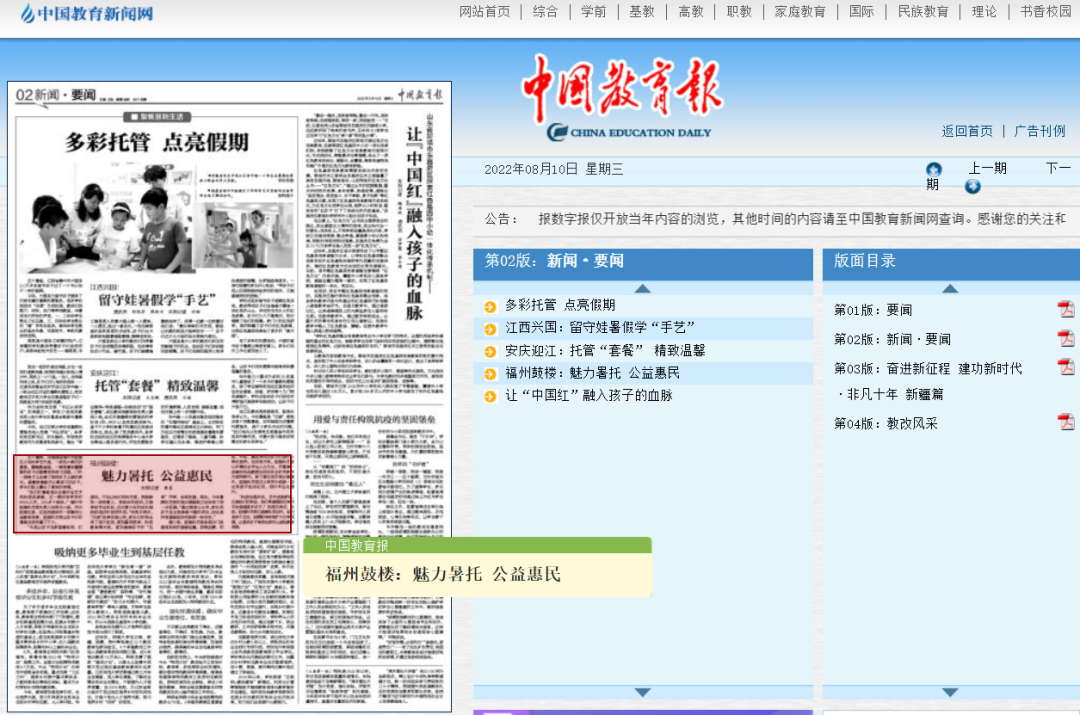Image resolution: width=1080 pixels, height=715 pixels.
Task: Open 学前 in top navigation
Action: point(594,12)
